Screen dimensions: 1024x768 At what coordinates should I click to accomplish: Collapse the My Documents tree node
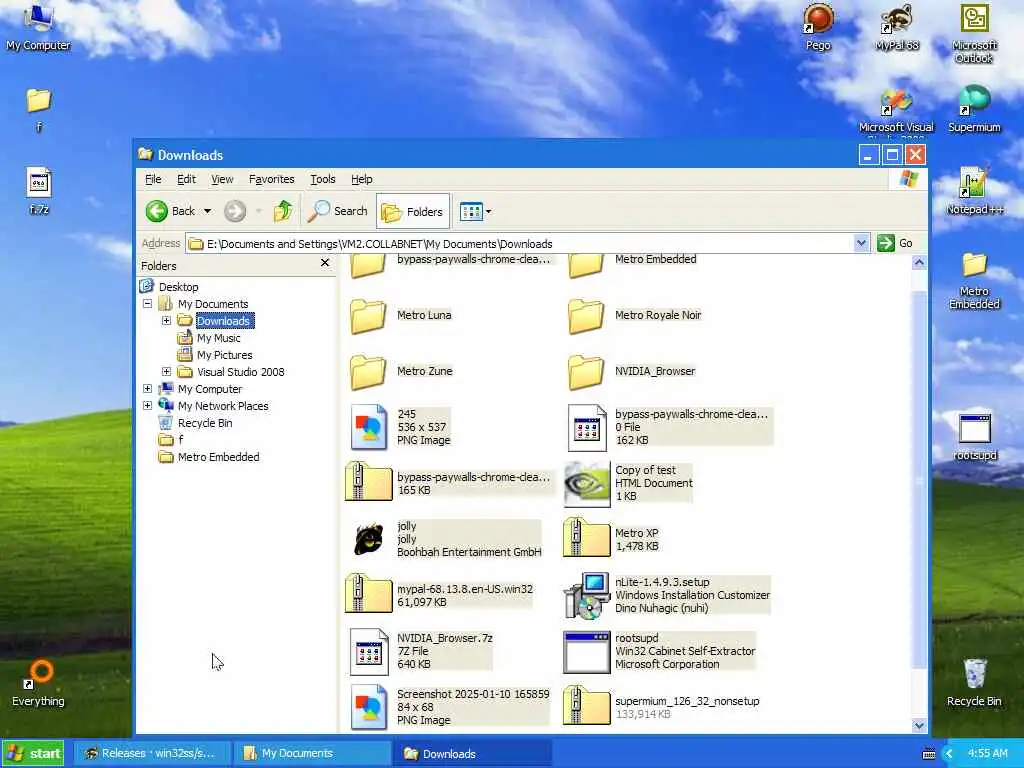point(148,304)
